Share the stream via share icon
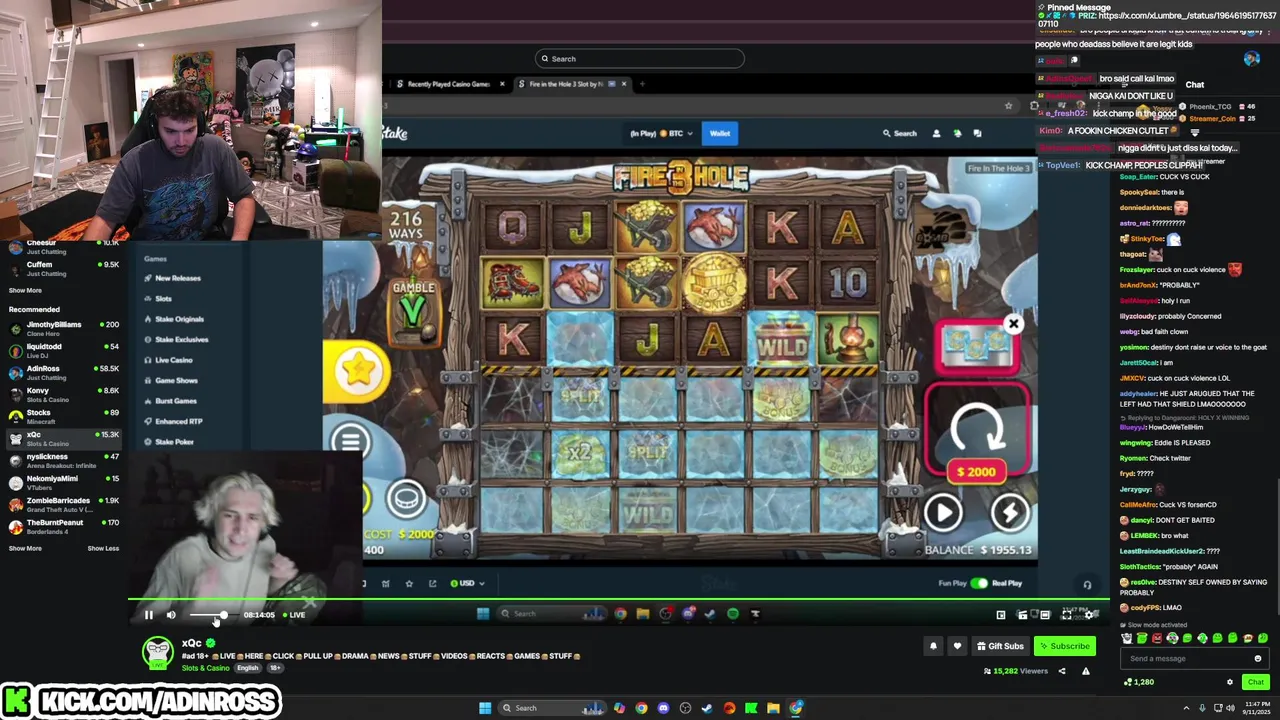The image size is (1280, 720). pos(1062,671)
